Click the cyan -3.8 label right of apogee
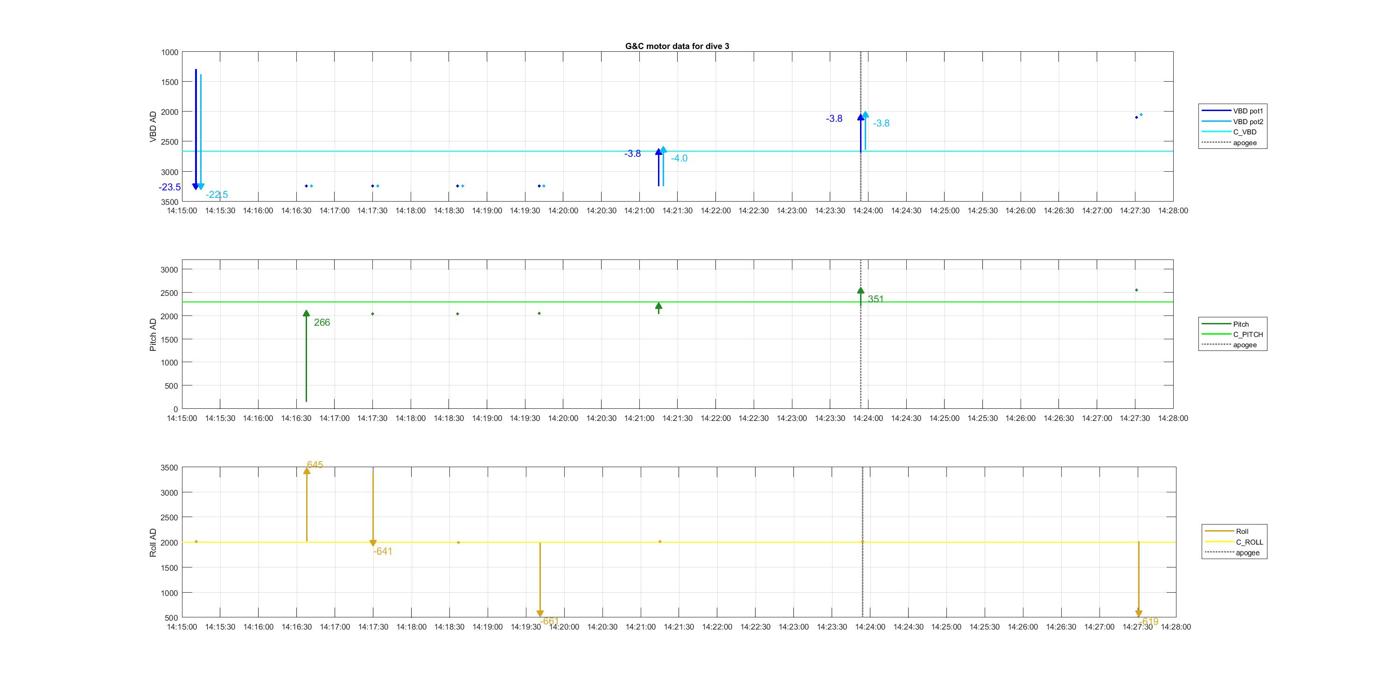 tap(881, 123)
